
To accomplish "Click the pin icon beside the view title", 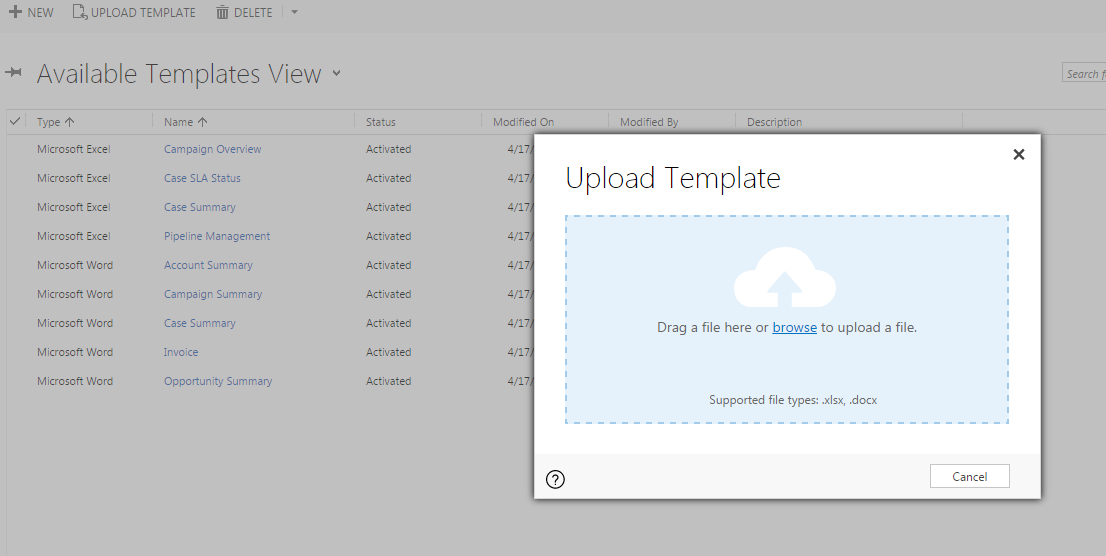I will [x=13, y=73].
